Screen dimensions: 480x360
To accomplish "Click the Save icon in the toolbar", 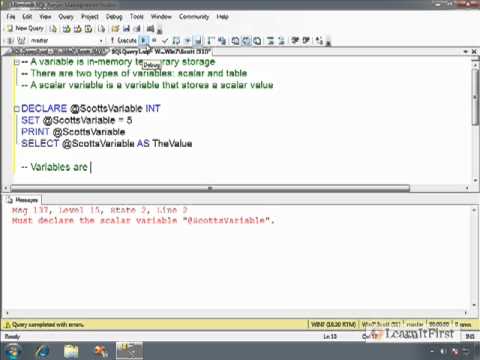I will [x=126, y=29].
